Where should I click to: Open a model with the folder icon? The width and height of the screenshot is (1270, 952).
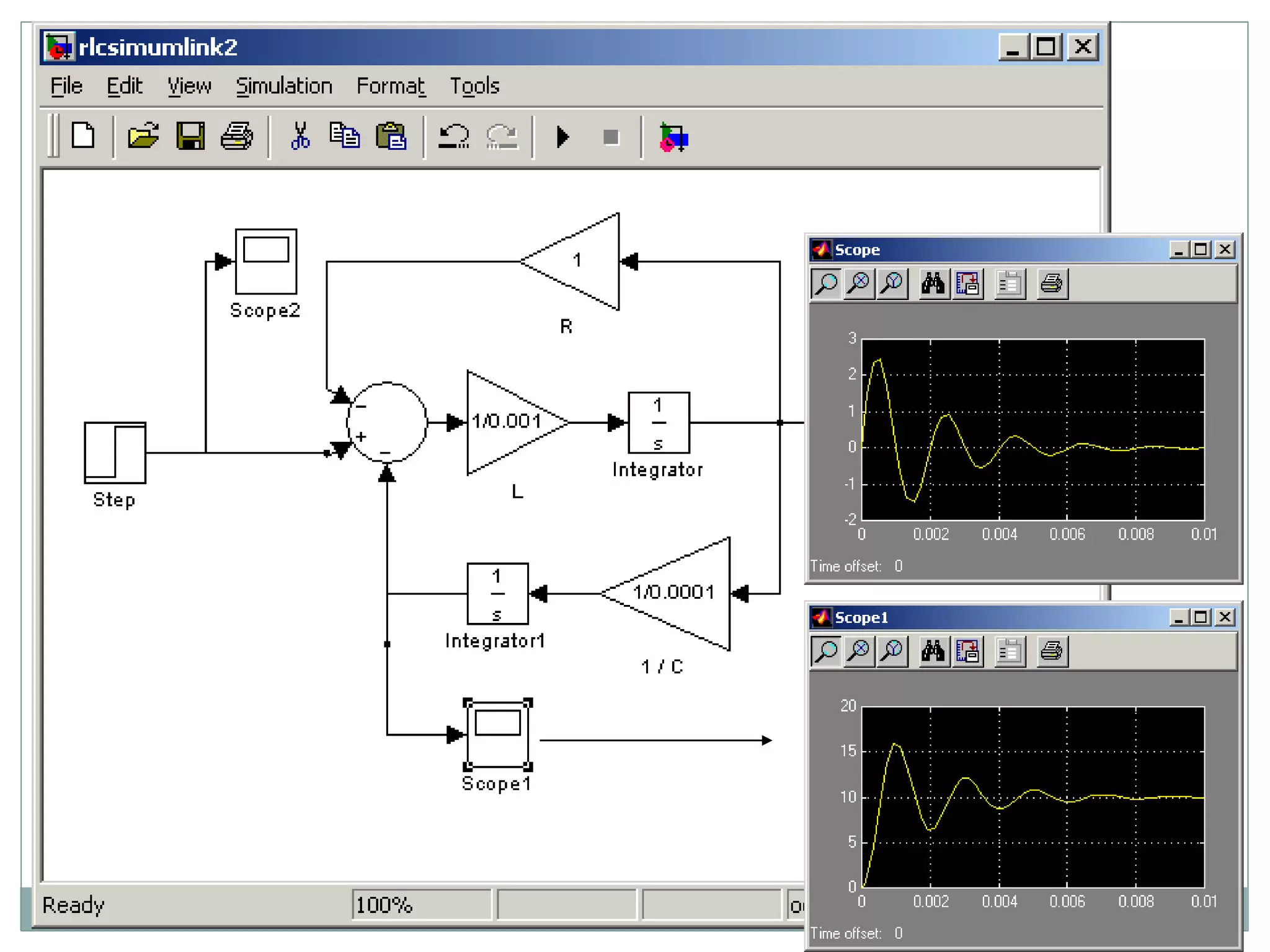click(x=143, y=136)
